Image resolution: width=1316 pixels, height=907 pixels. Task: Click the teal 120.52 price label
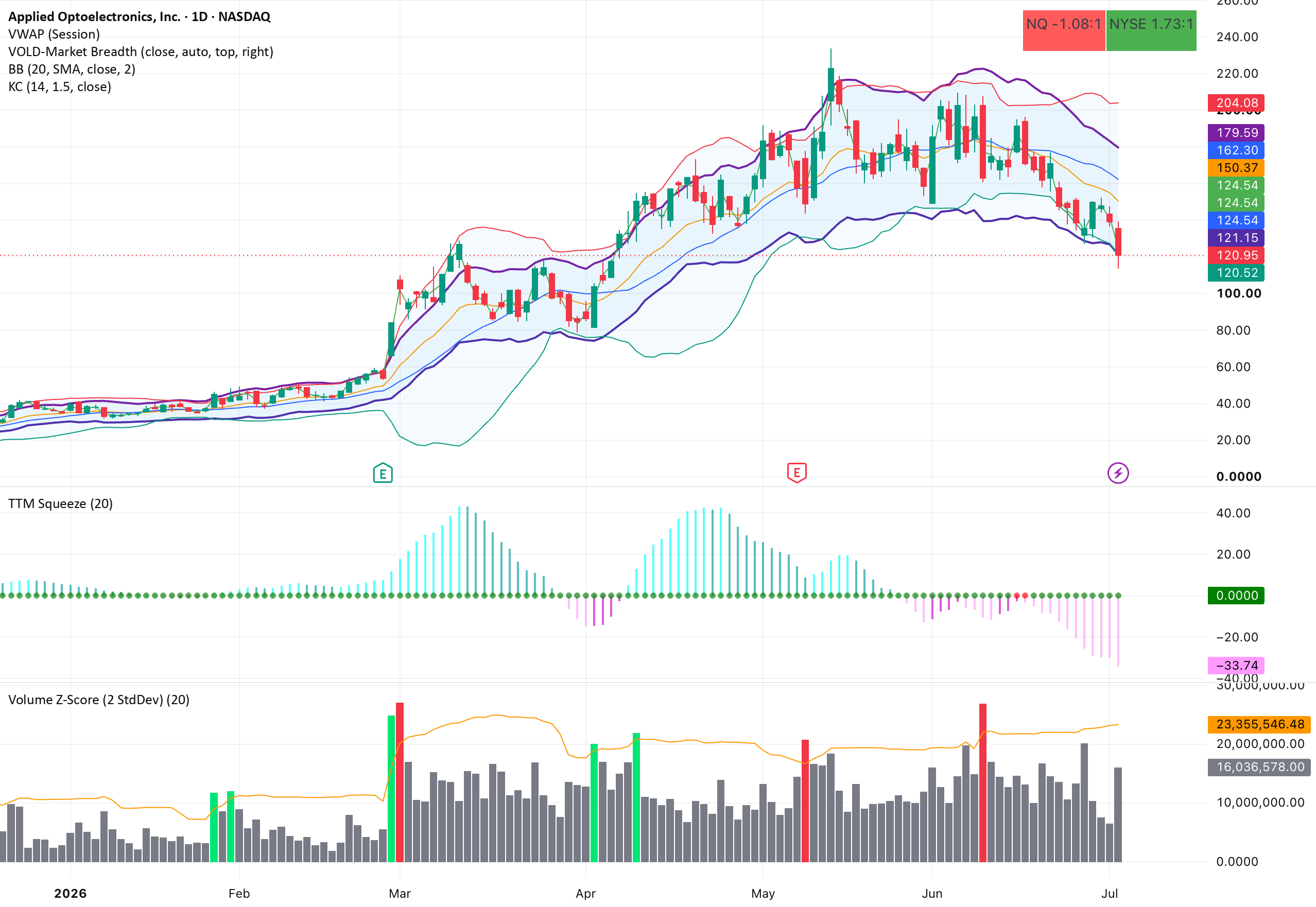coord(1236,273)
